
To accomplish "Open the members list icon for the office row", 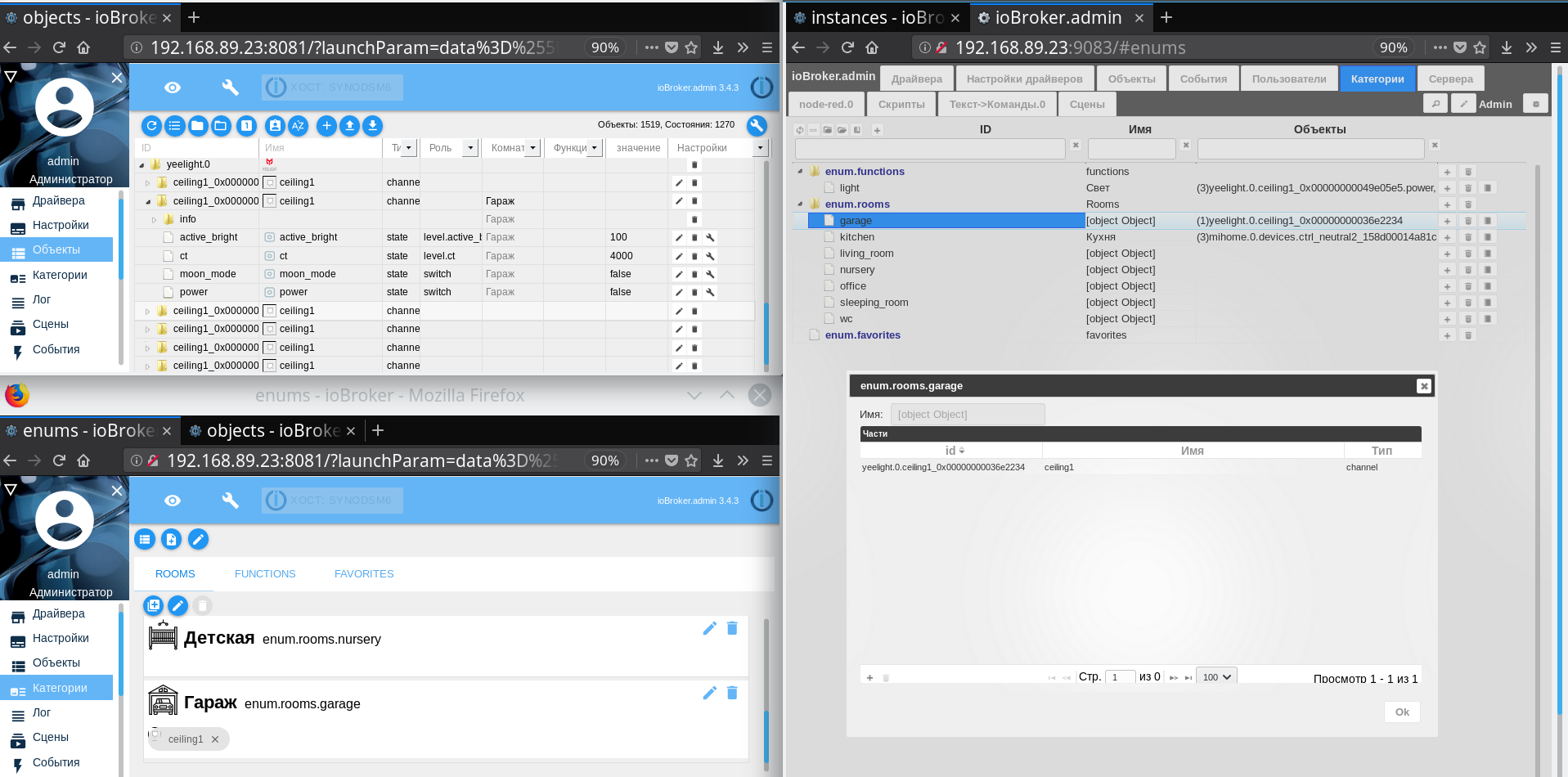I will point(1488,286).
